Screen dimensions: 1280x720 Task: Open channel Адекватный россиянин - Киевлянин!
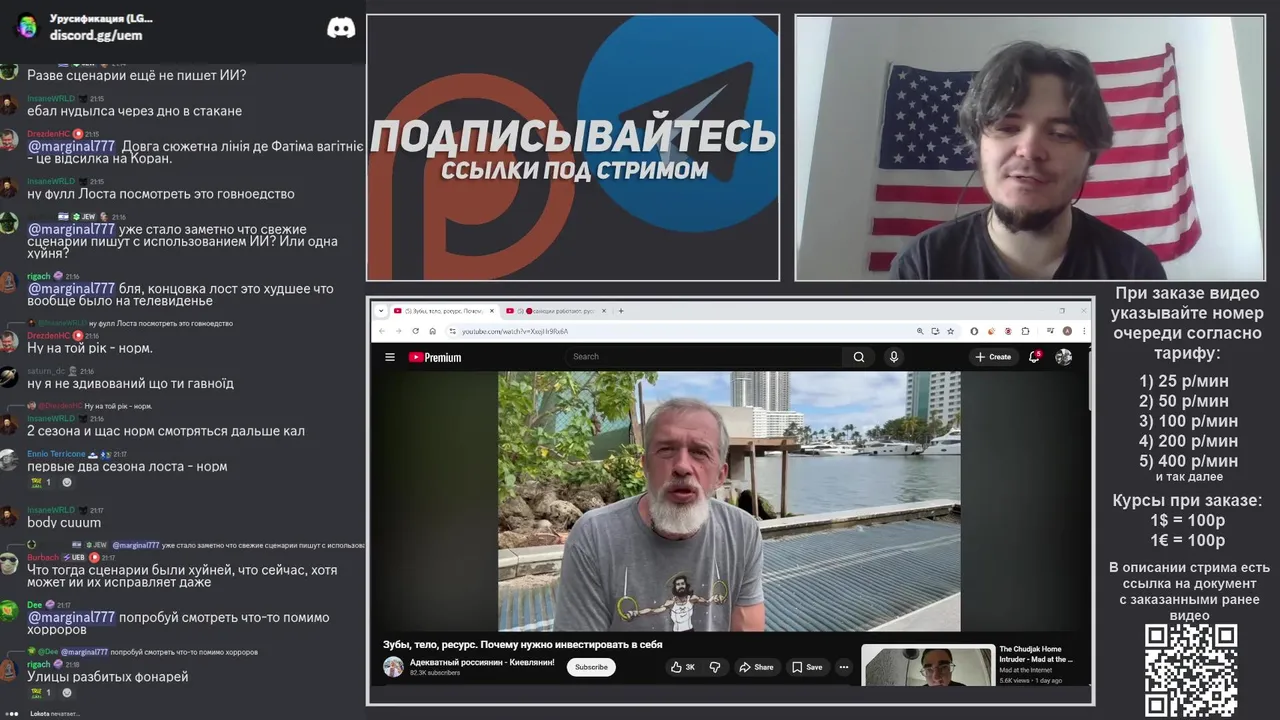(481, 662)
